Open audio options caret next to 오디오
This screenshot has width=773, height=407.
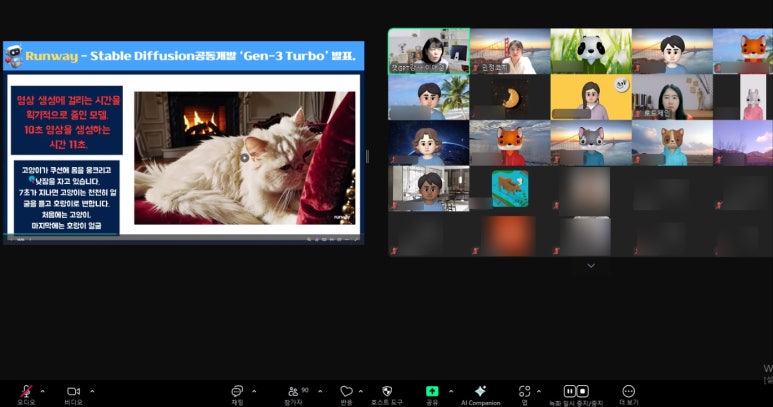(42, 391)
